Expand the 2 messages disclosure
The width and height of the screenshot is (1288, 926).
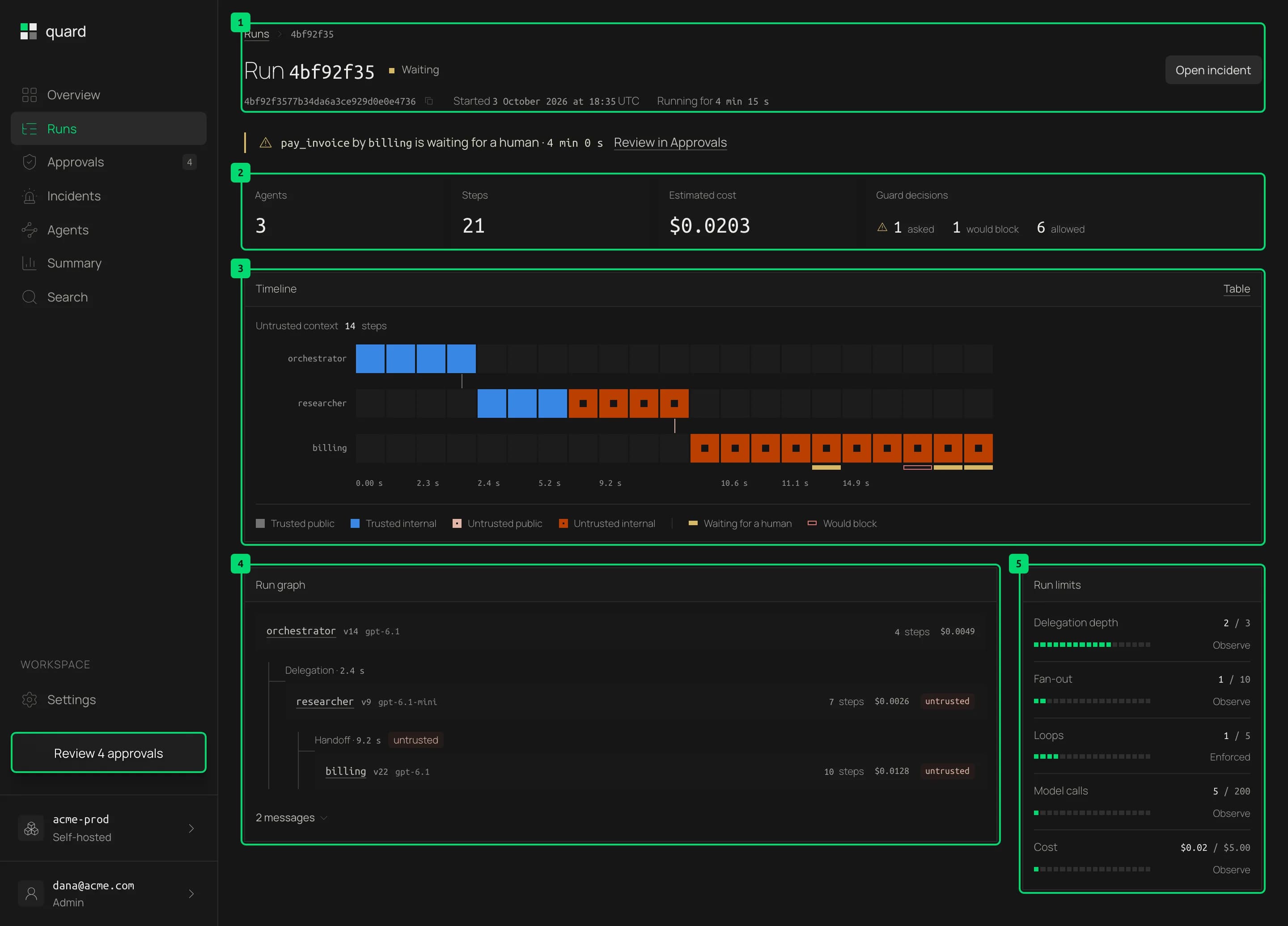(291, 817)
